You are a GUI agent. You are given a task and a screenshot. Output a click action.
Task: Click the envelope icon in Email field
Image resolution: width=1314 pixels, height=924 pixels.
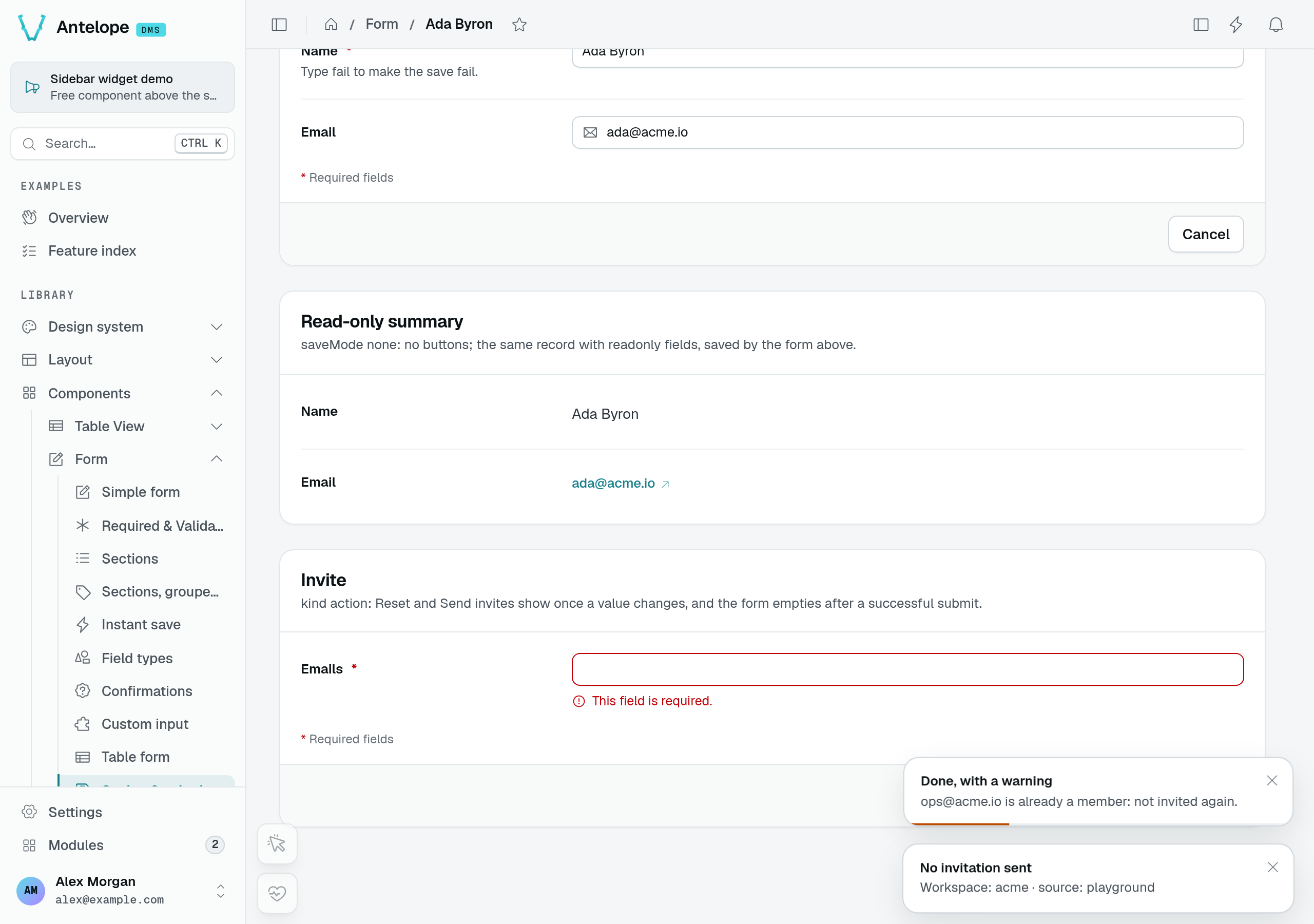[590, 132]
